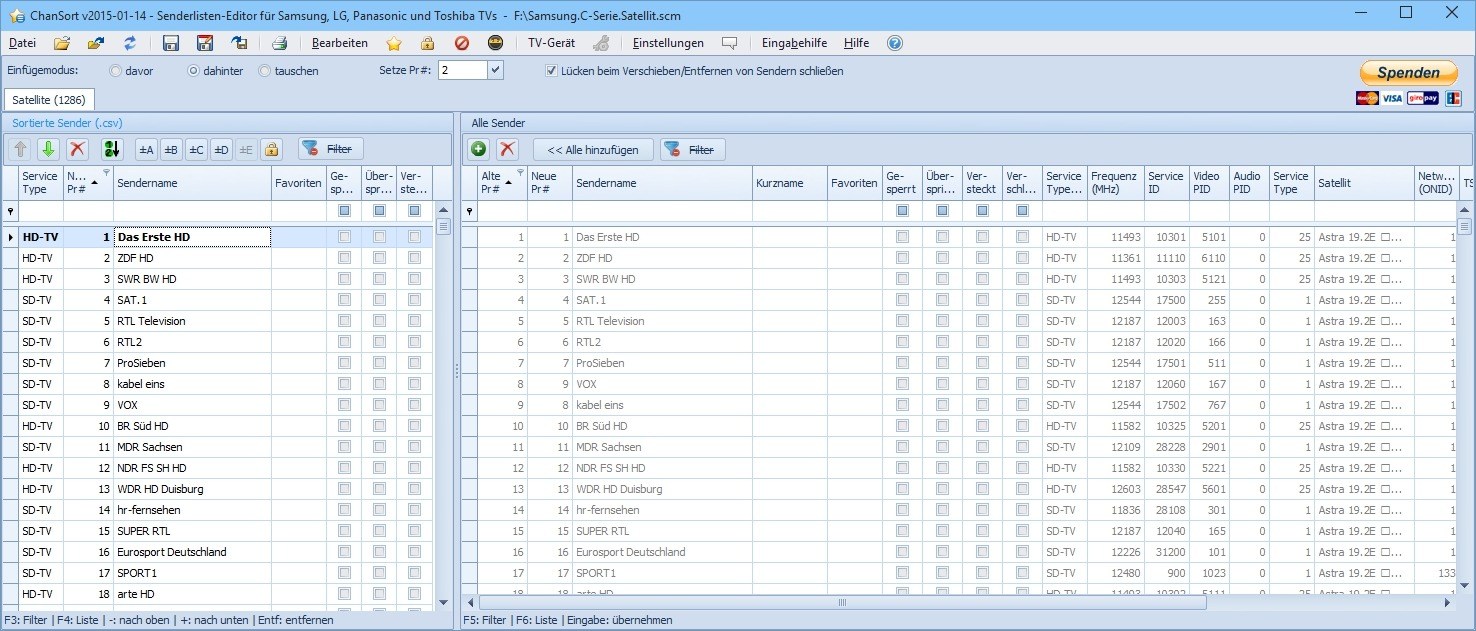
Task: Click the open reference list folder icon
Action: click(96, 43)
